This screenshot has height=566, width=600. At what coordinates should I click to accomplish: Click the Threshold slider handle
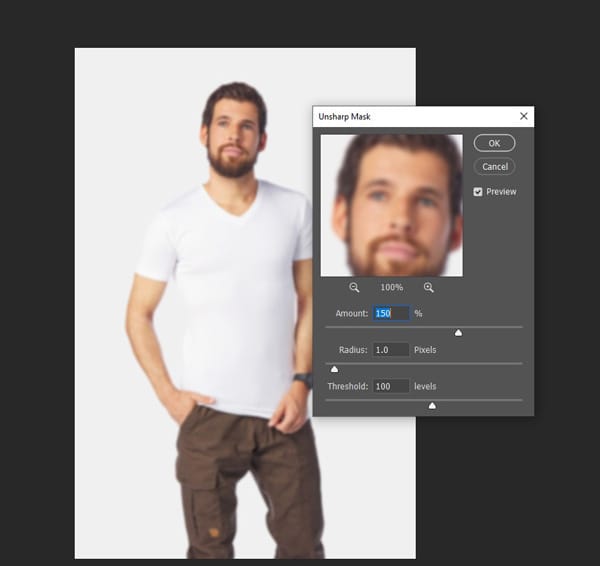(432, 405)
